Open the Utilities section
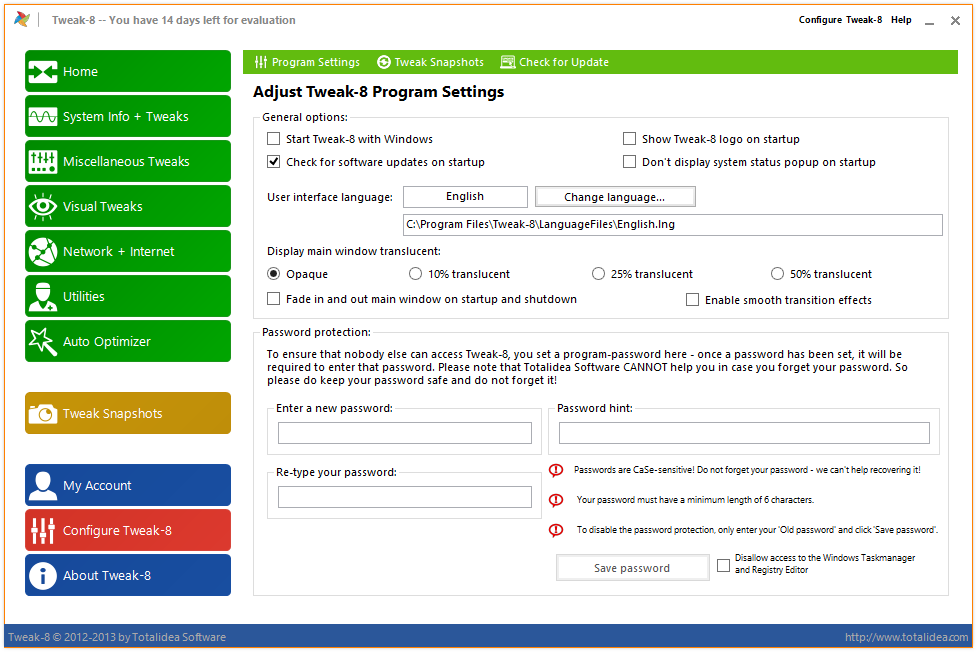 coord(128,297)
